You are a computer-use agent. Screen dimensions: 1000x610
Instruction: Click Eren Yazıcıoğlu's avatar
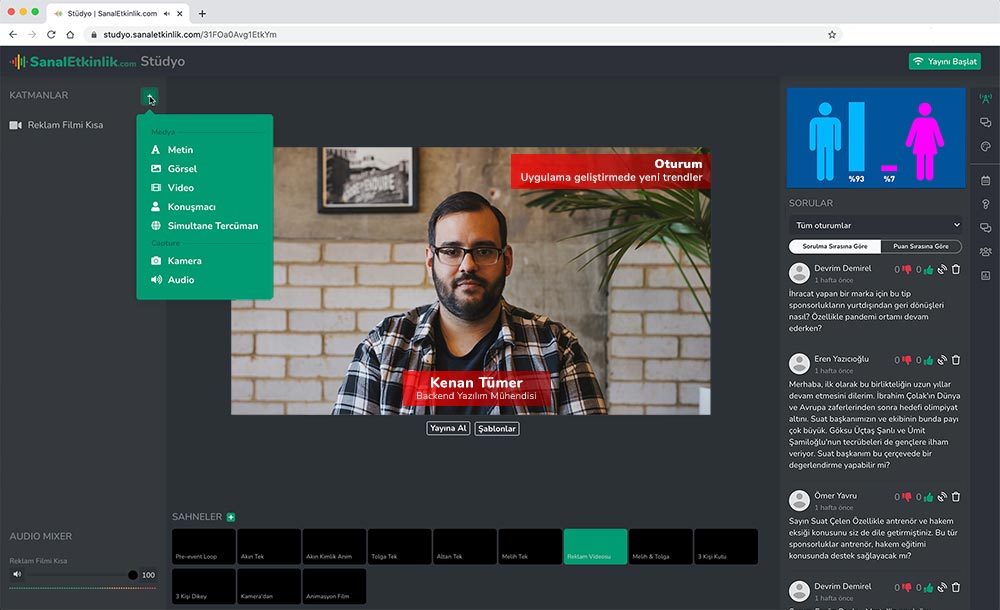799,364
